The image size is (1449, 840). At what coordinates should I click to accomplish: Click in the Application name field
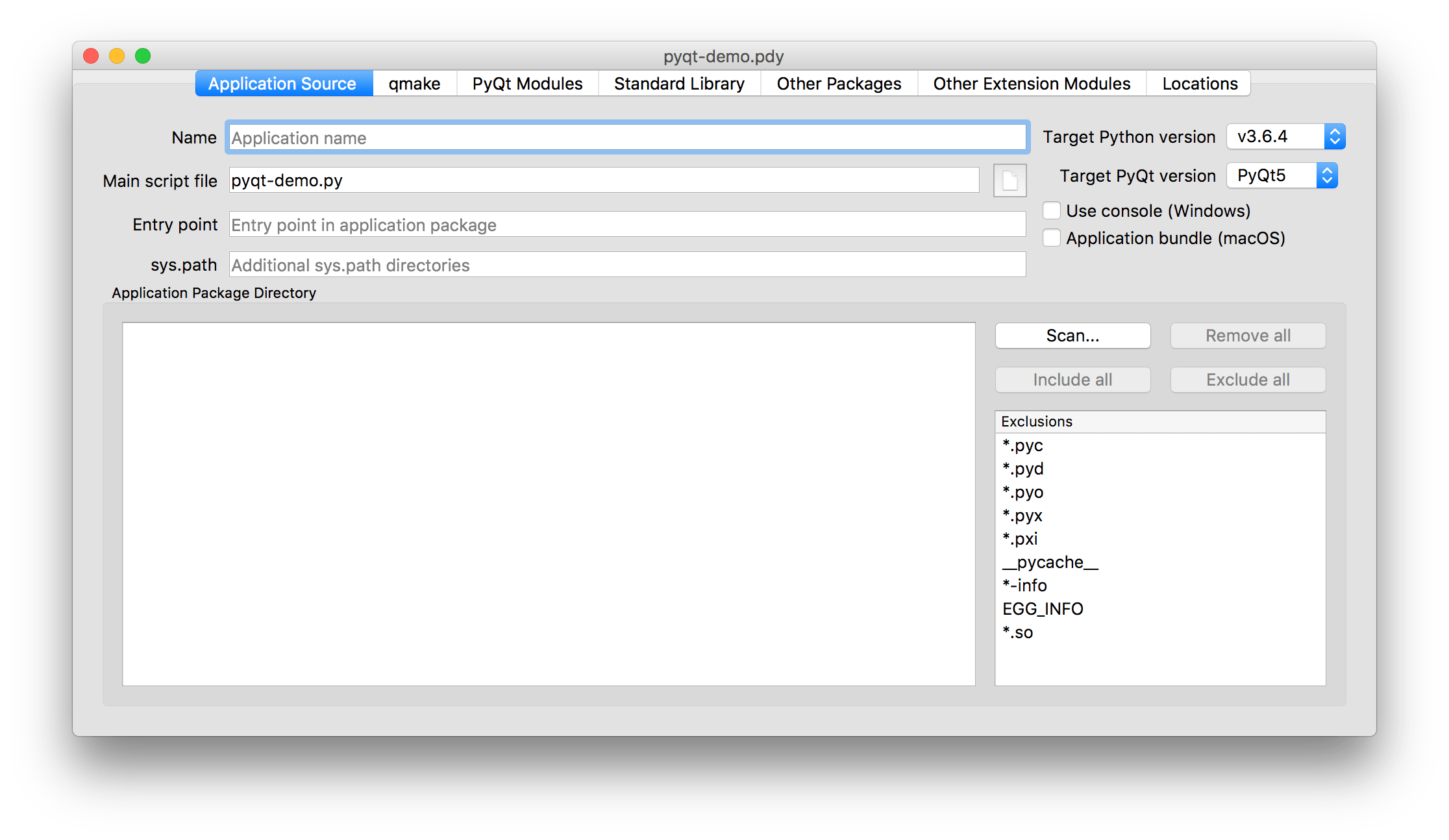[x=626, y=138]
